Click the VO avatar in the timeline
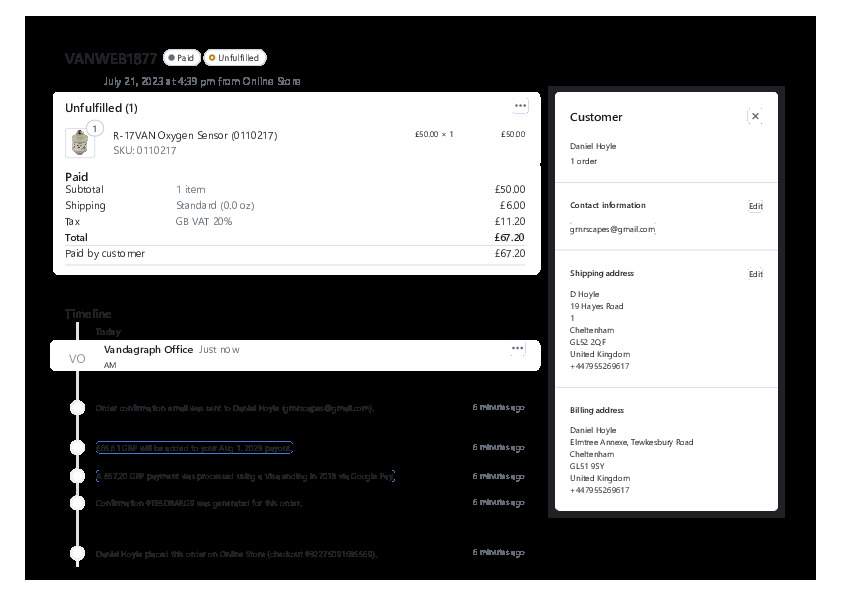The width and height of the screenshot is (842, 595). (x=77, y=358)
